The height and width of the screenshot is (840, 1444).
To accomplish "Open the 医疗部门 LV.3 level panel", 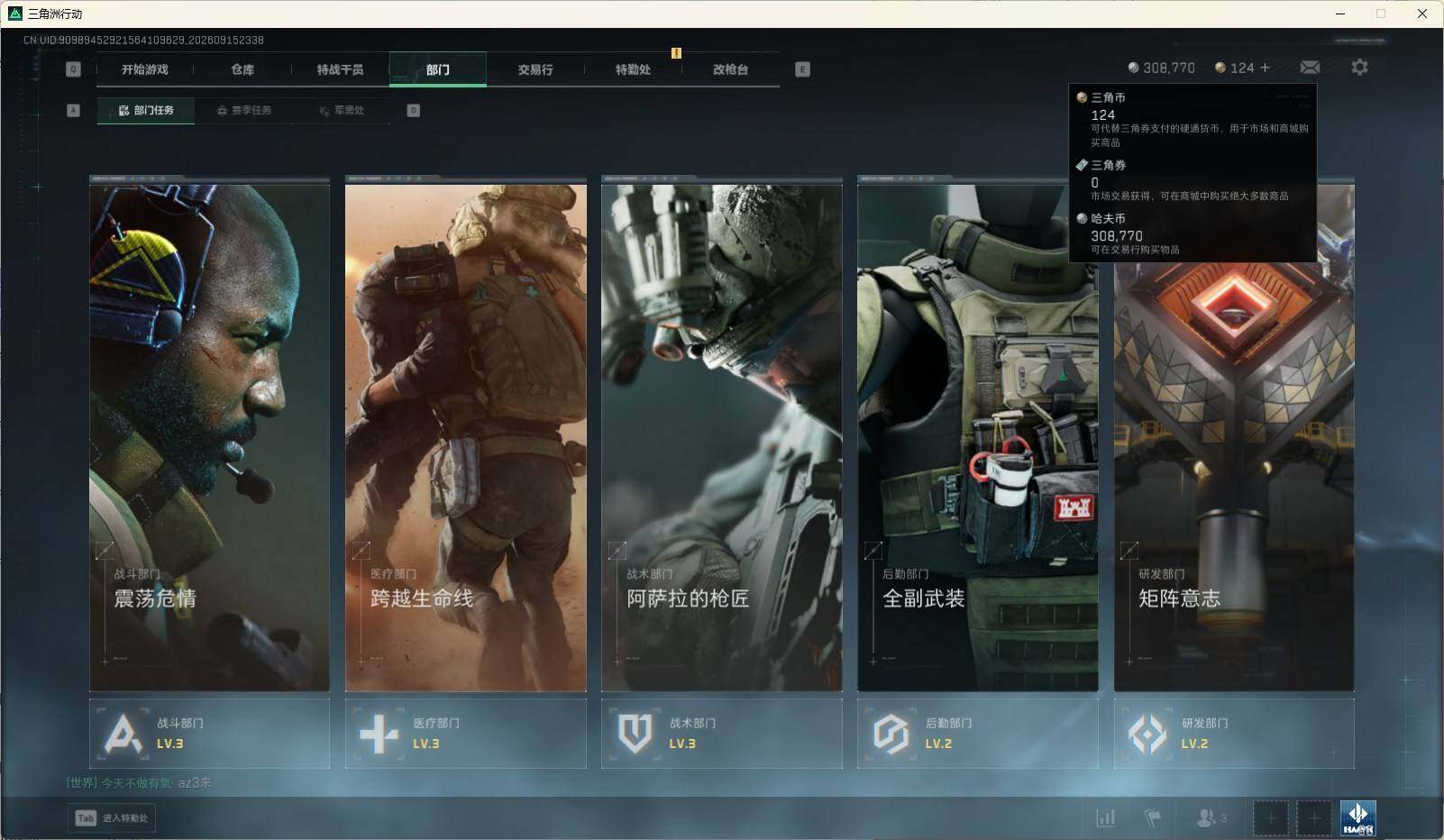I will pyautogui.click(x=466, y=734).
